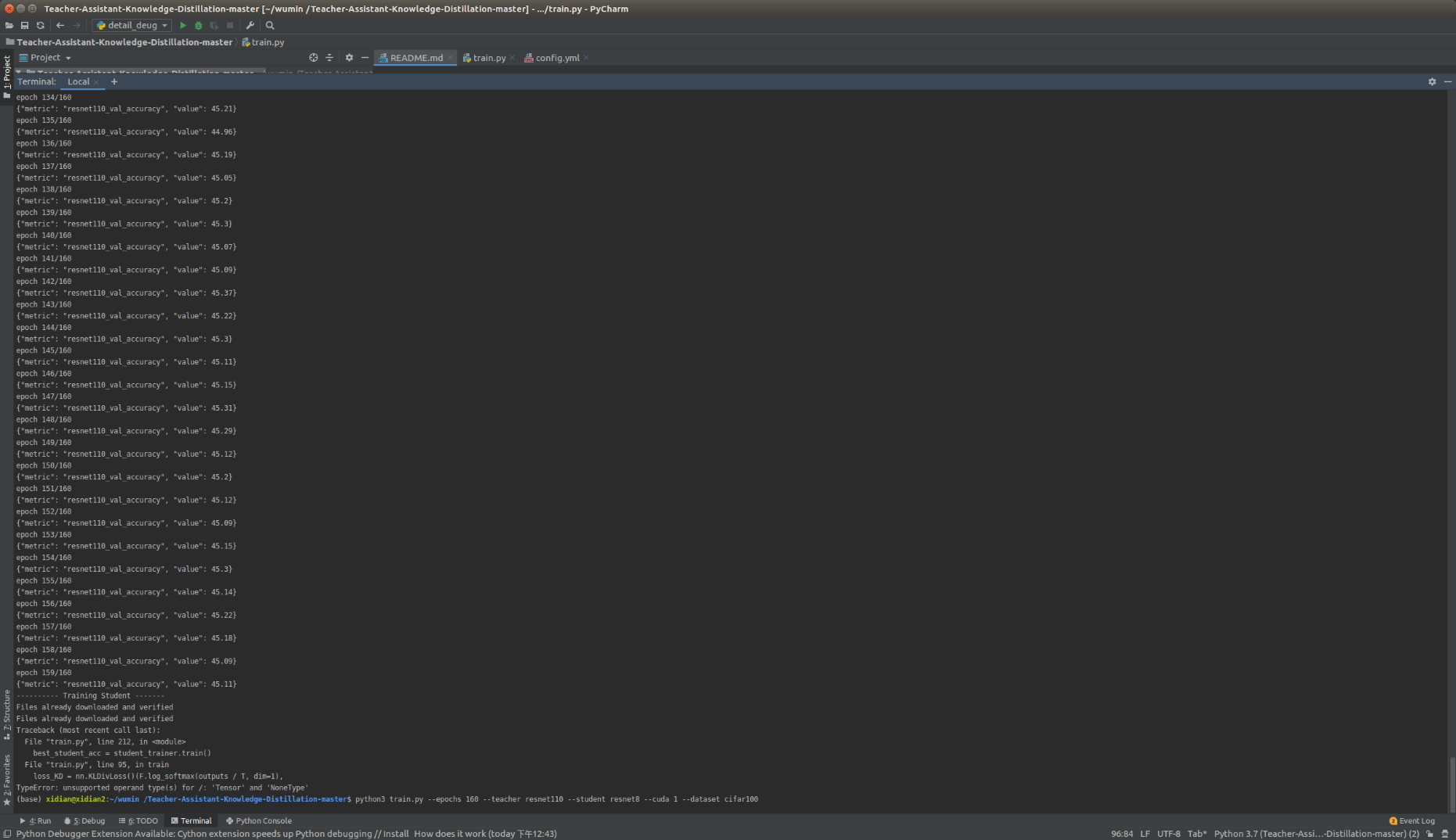The height and width of the screenshot is (840, 1456).
Task: Open the Event Log
Action: click(x=1412, y=820)
